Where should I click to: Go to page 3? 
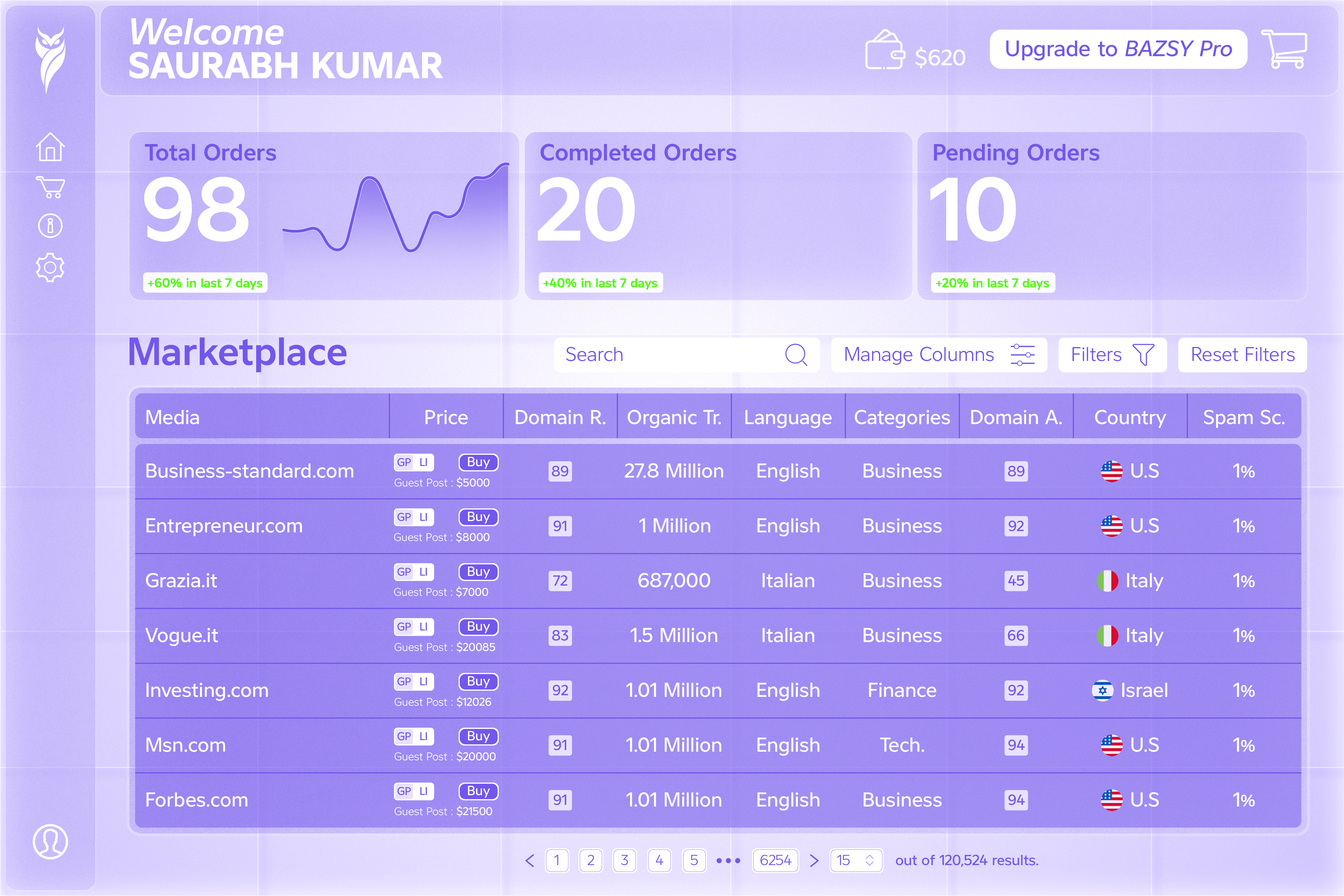(625, 861)
